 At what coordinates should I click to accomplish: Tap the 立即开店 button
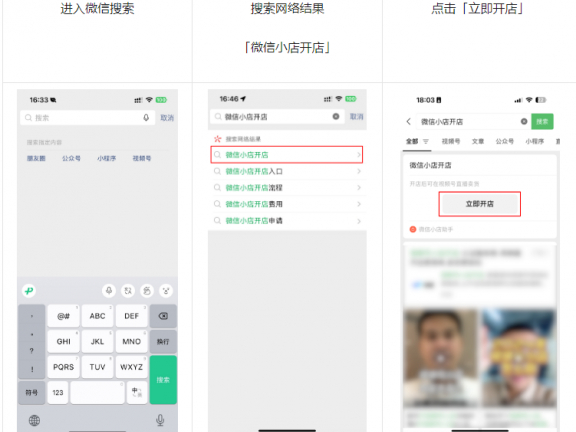(x=479, y=204)
